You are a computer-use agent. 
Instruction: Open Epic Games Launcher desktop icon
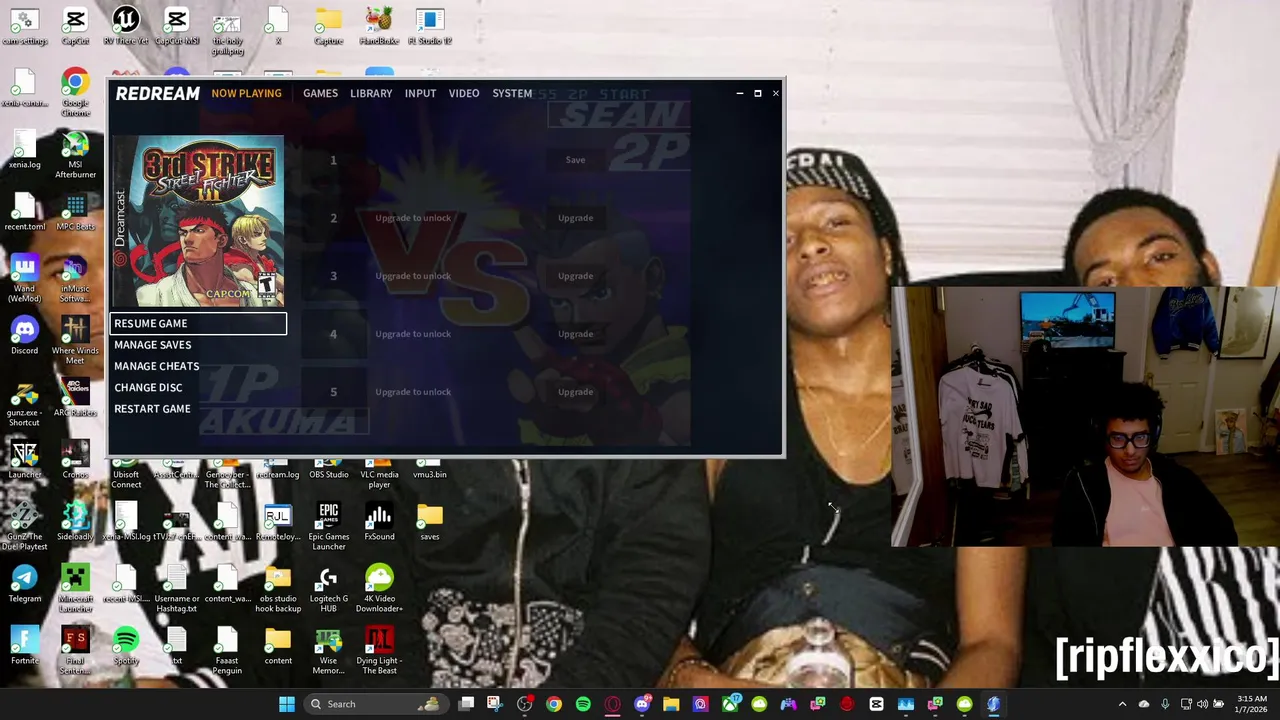click(x=328, y=526)
